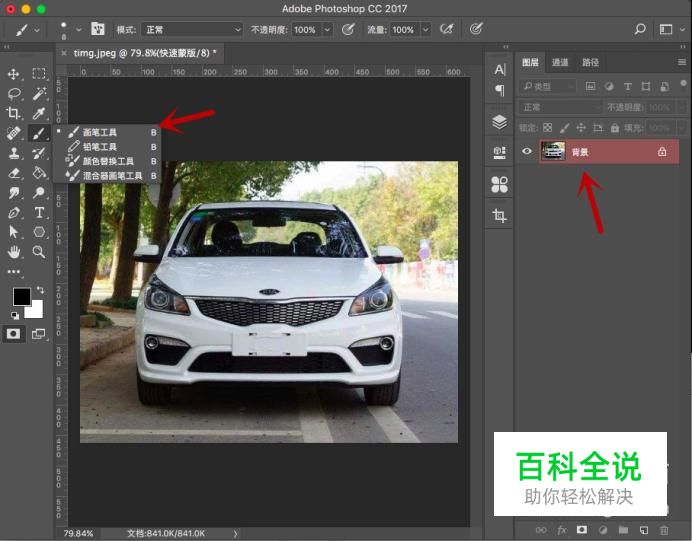
Task: Toggle airbrush build-up effect icon
Action: (447, 29)
